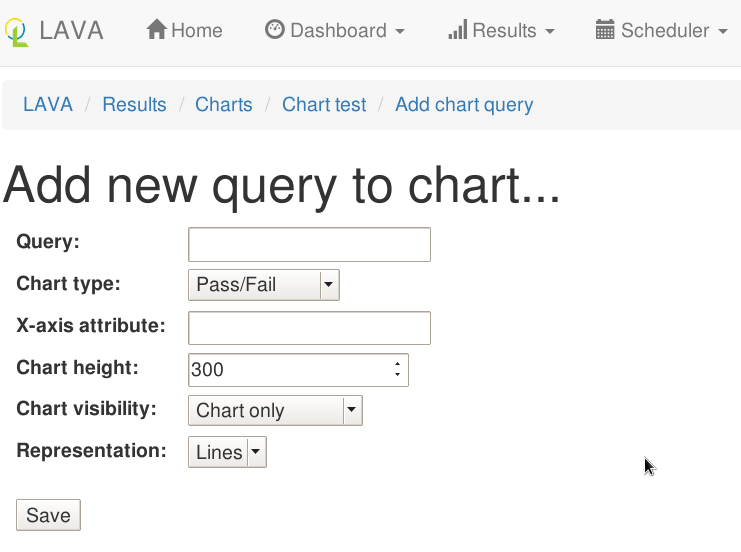Click inside the Chart height field
The width and height of the screenshot is (741, 552).
point(290,370)
